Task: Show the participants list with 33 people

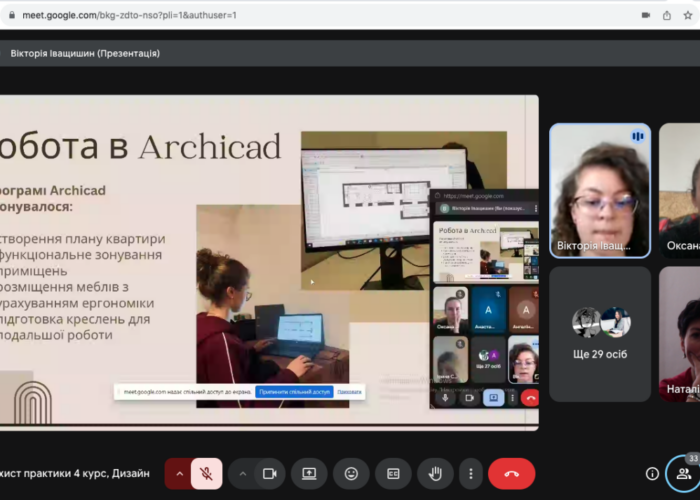Action: tap(683, 473)
